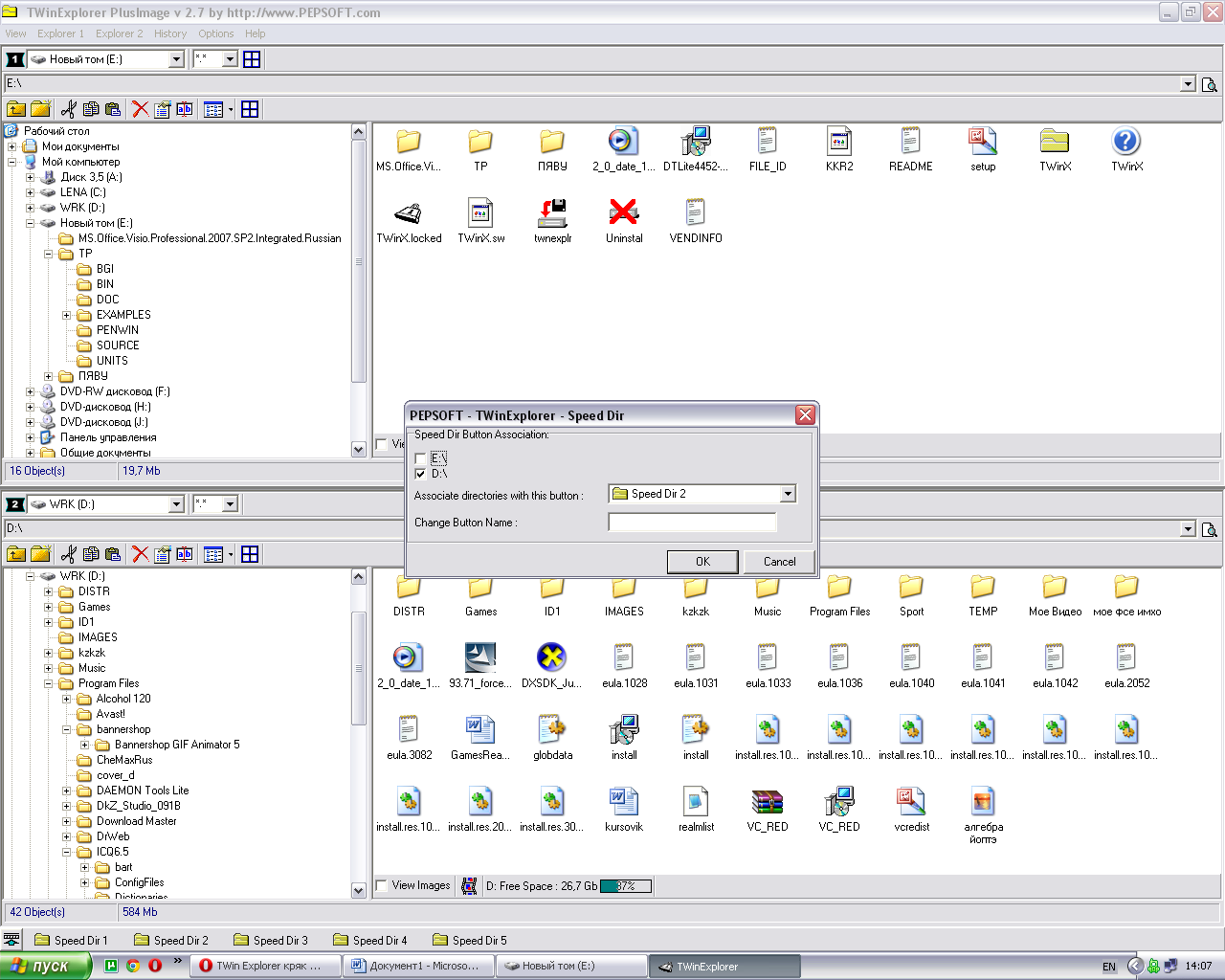
Task: Open the View menu
Action: click(15, 33)
